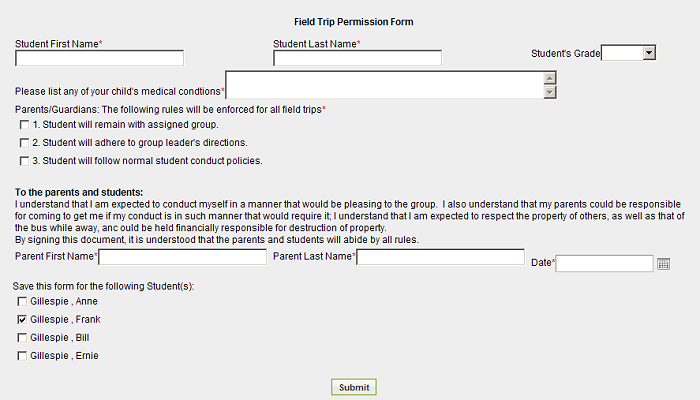The image size is (700, 400).
Task: Click the Student's Grade combo box field
Action: tap(629, 53)
